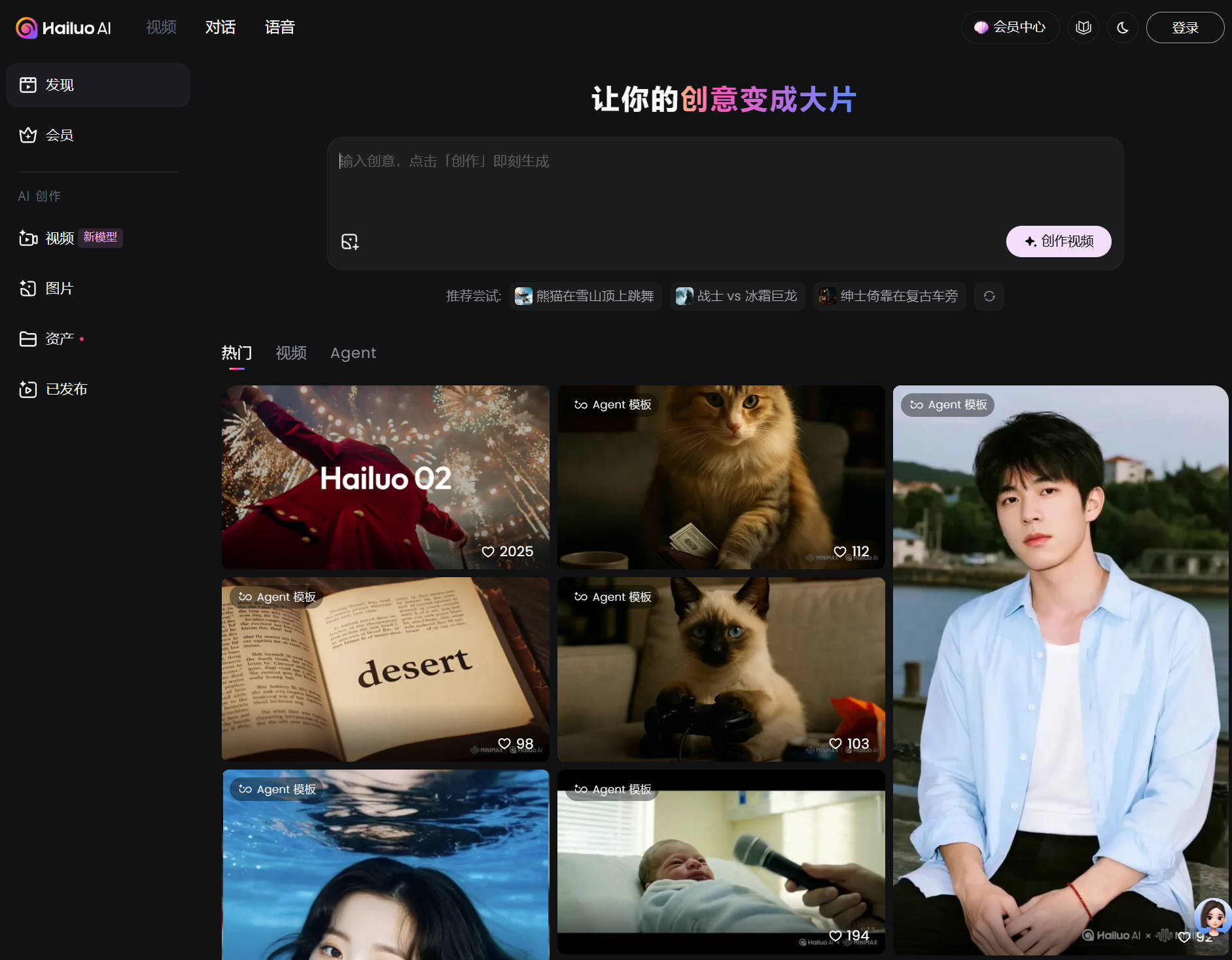Image resolution: width=1232 pixels, height=960 pixels.
Task: Click the 登录 login button
Action: click(1184, 27)
